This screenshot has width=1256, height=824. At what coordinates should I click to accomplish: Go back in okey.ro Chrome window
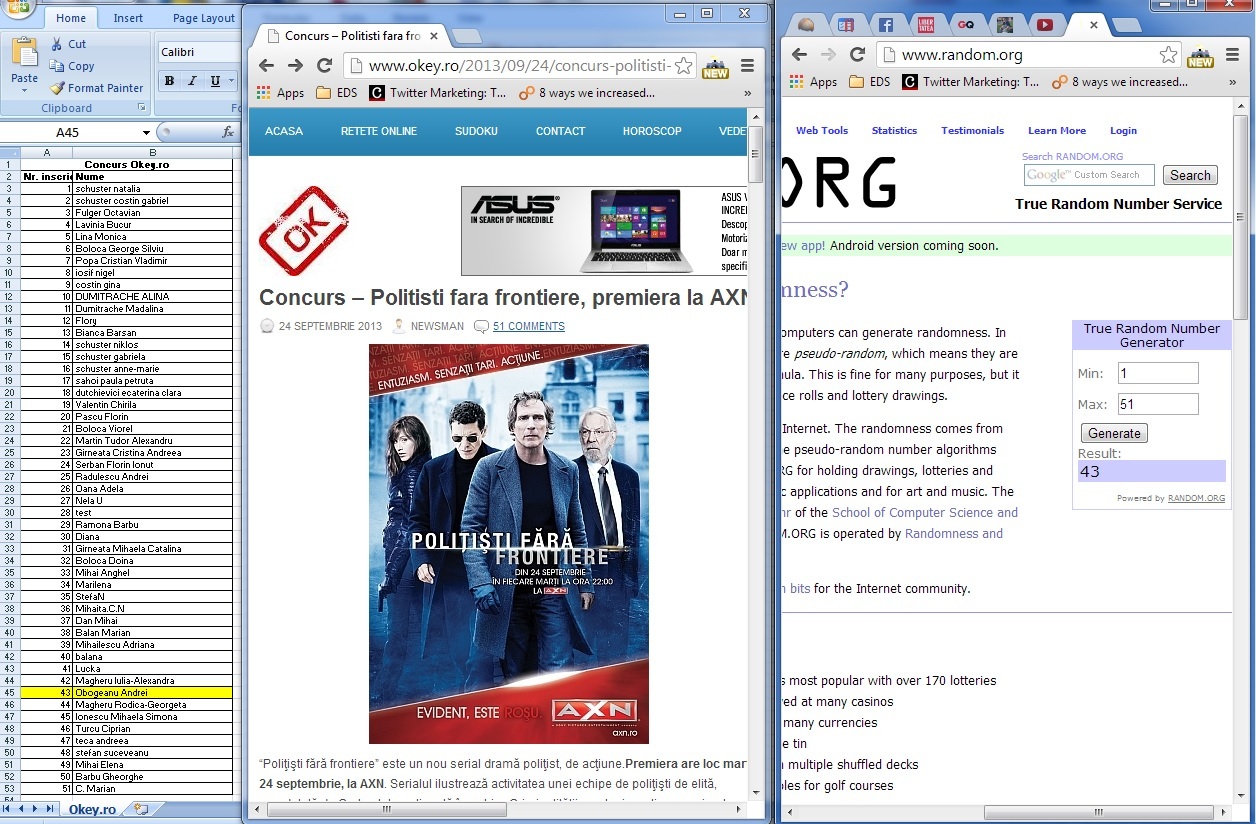coord(266,66)
